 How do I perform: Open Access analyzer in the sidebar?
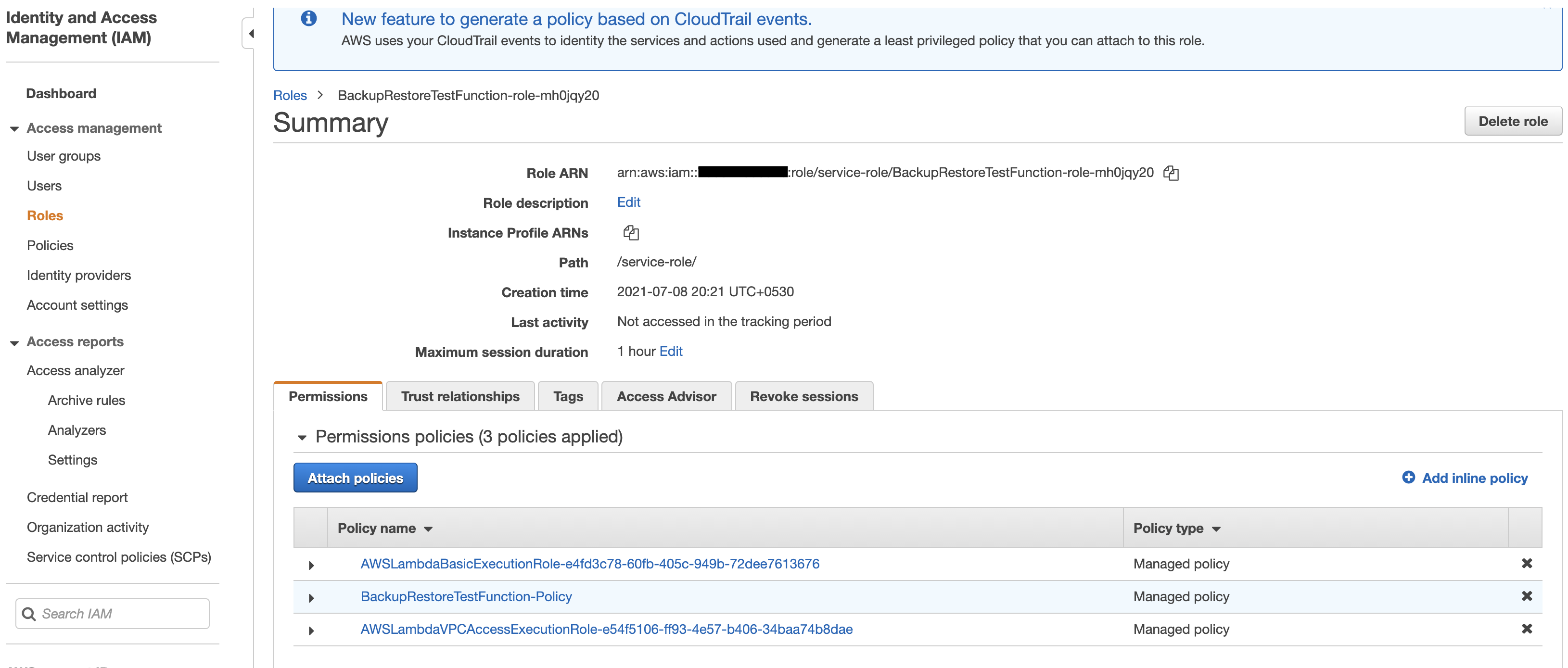[x=76, y=370]
